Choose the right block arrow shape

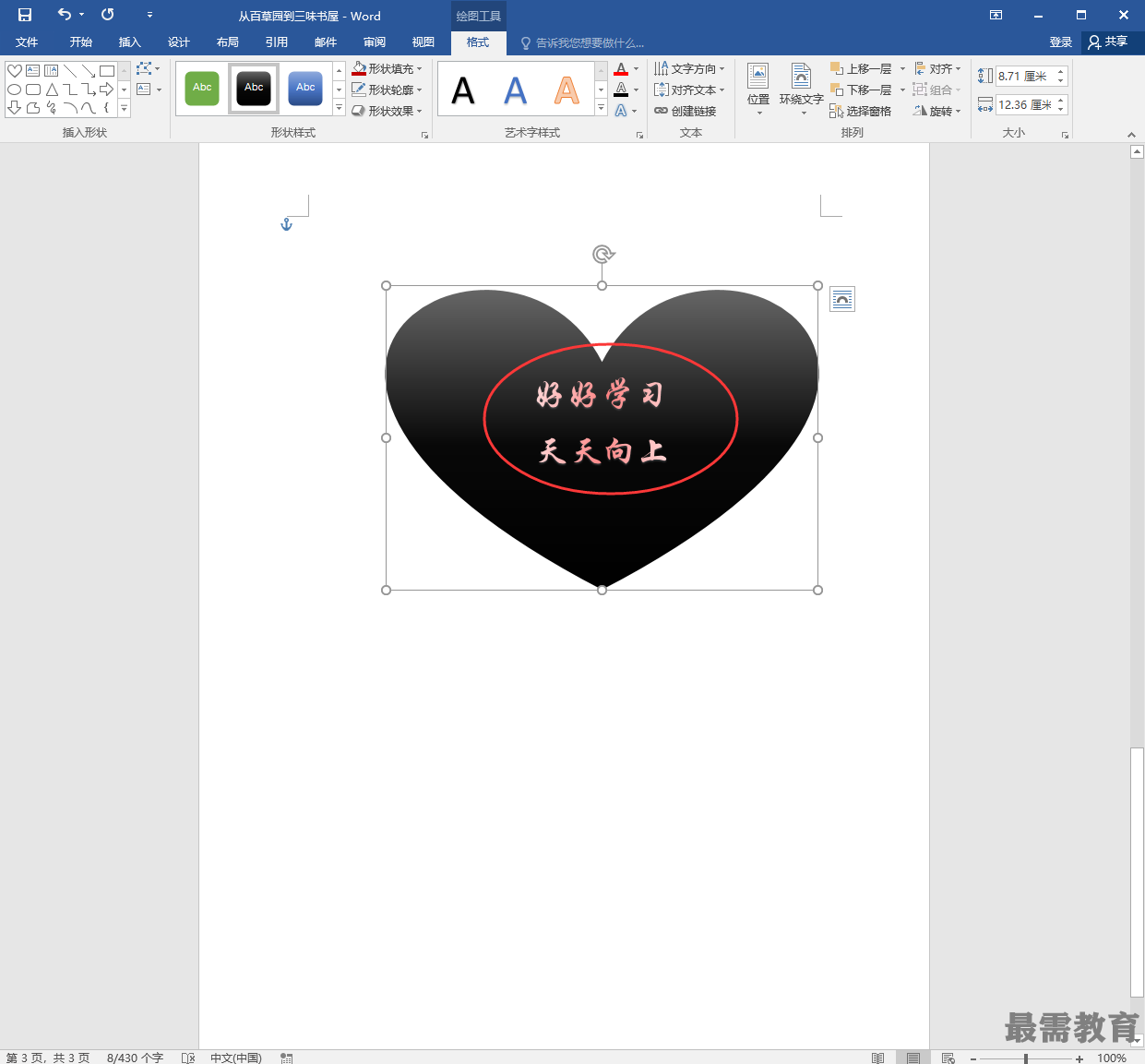click(x=107, y=90)
